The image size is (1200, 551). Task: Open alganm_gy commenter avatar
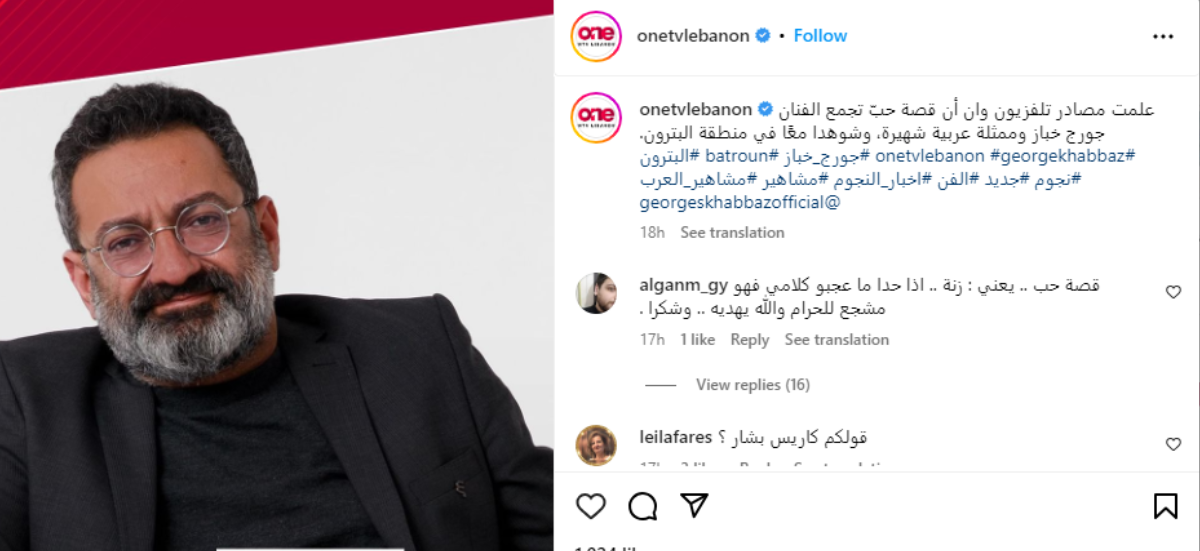[x=597, y=293]
